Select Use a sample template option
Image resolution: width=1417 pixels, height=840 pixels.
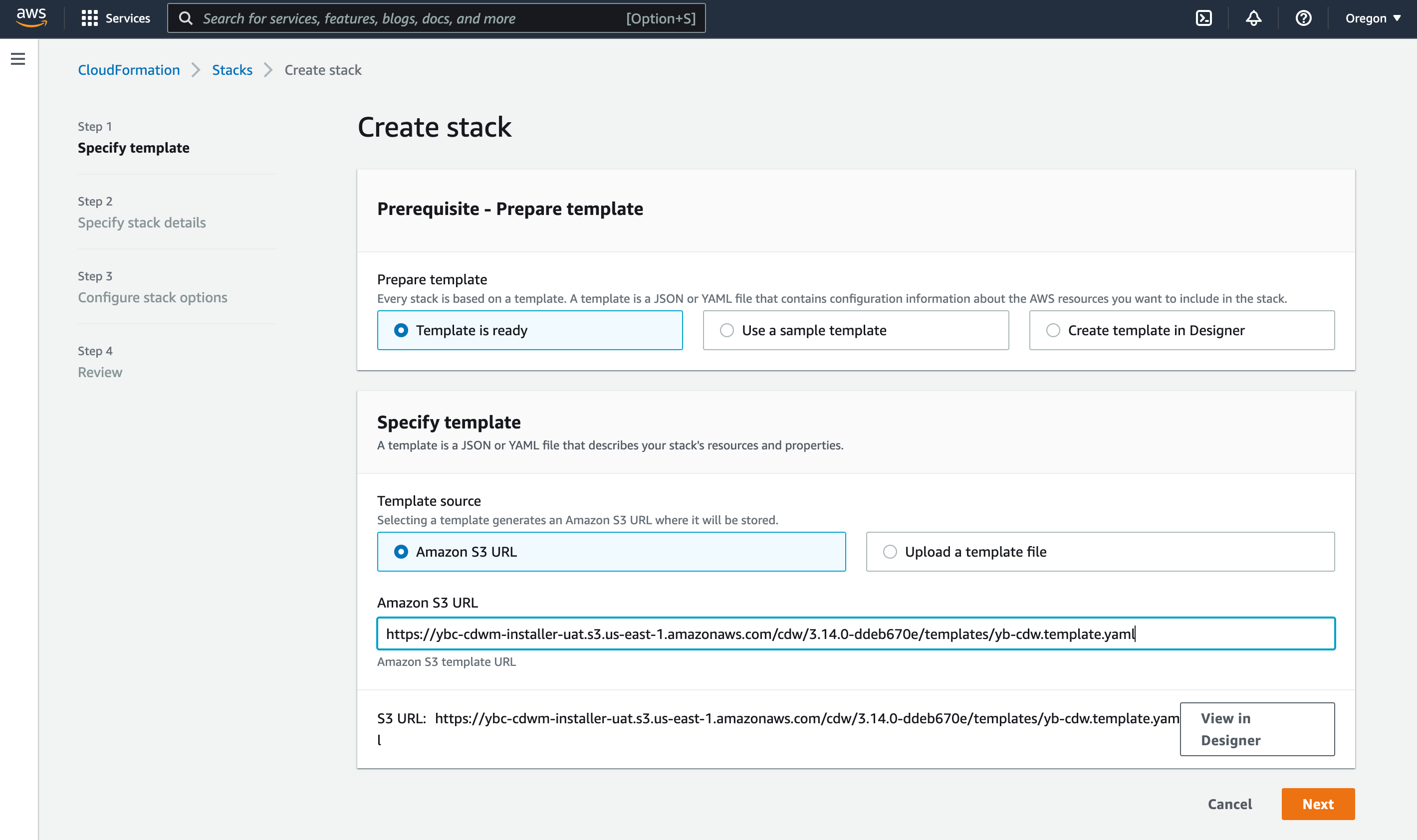(856, 330)
